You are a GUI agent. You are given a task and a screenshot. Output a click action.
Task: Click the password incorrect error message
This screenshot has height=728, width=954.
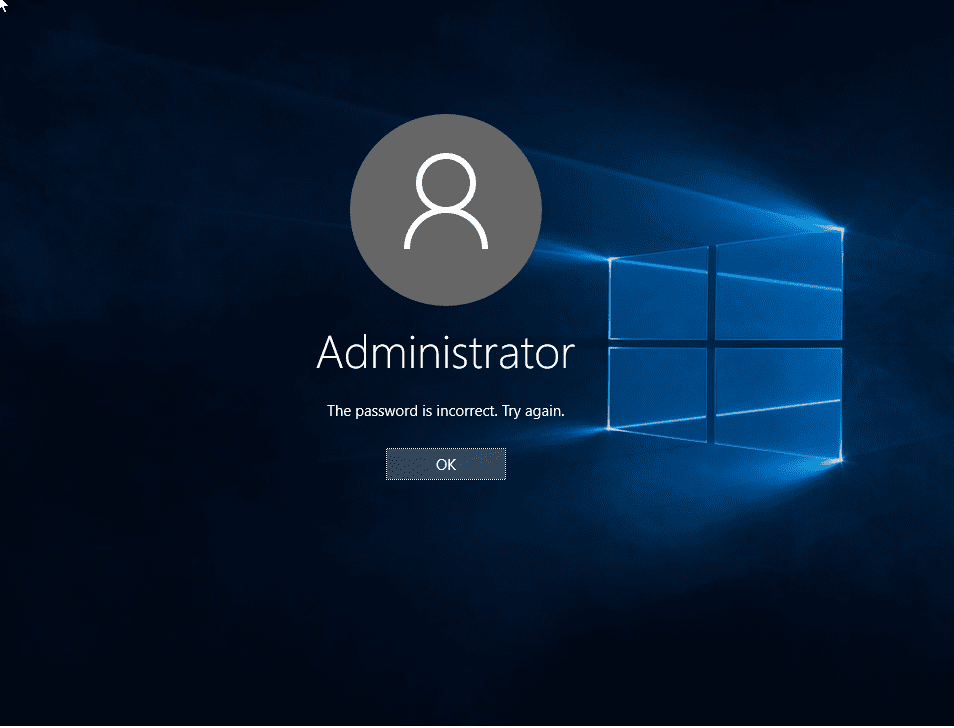click(x=445, y=411)
